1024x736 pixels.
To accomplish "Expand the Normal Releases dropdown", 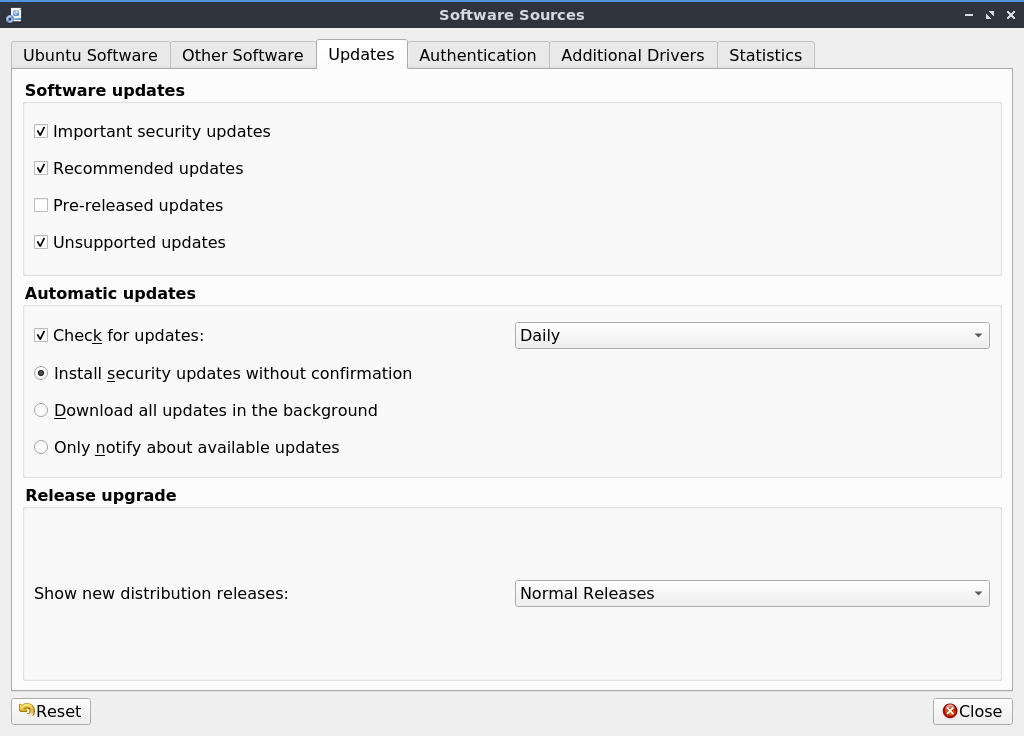I will coord(752,593).
